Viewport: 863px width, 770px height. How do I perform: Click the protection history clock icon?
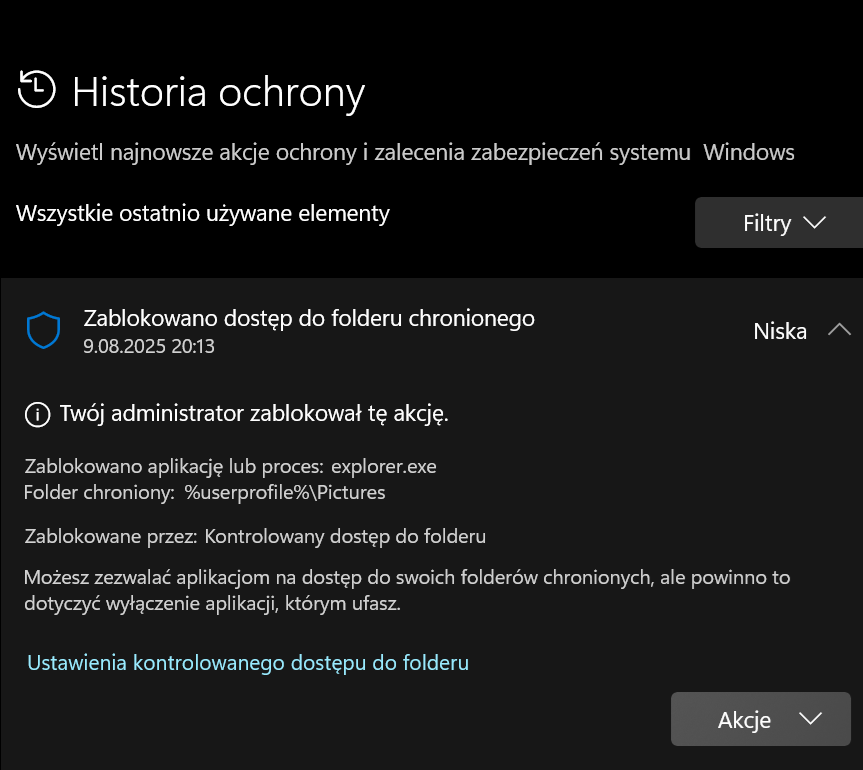pyautogui.click(x=36, y=91)
